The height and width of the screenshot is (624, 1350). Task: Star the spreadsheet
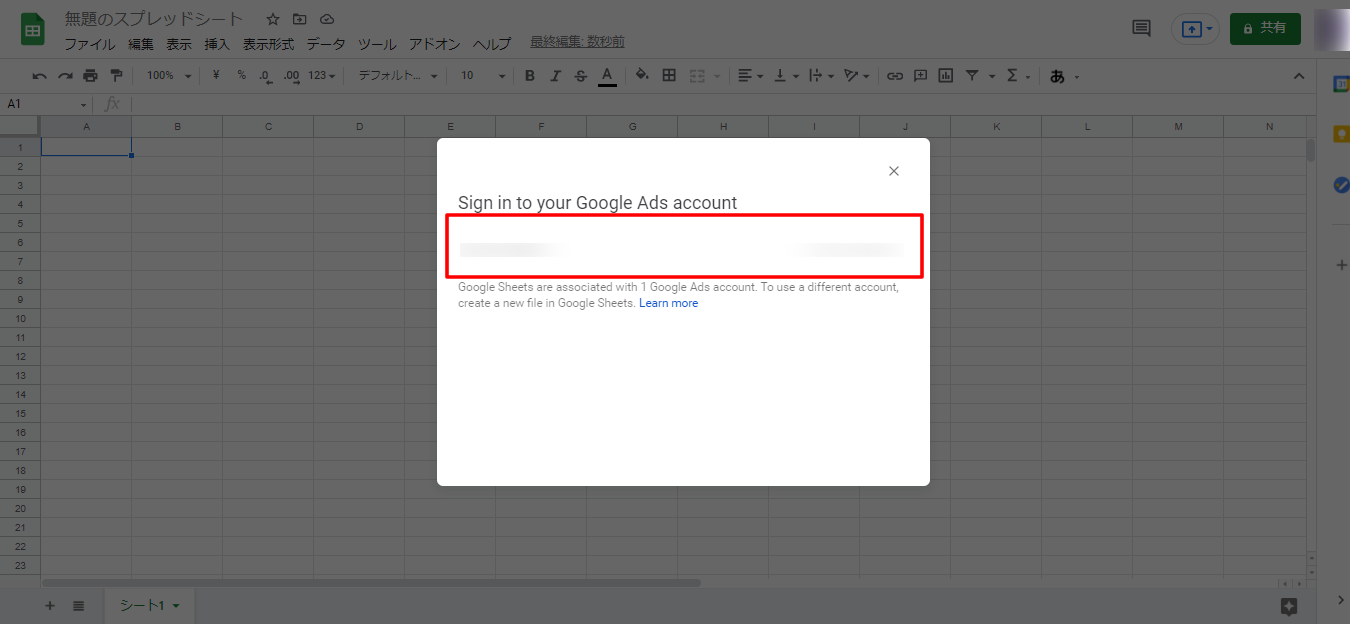273,19
